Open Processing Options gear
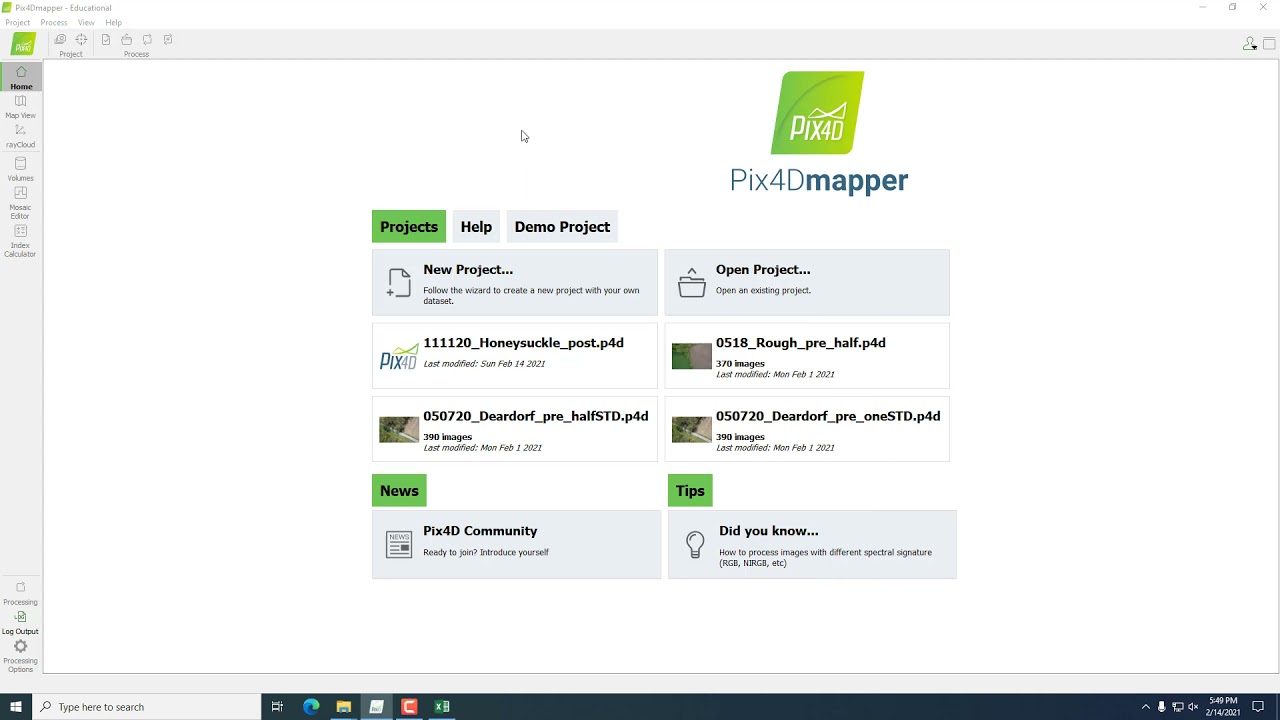 coord(20,655)
